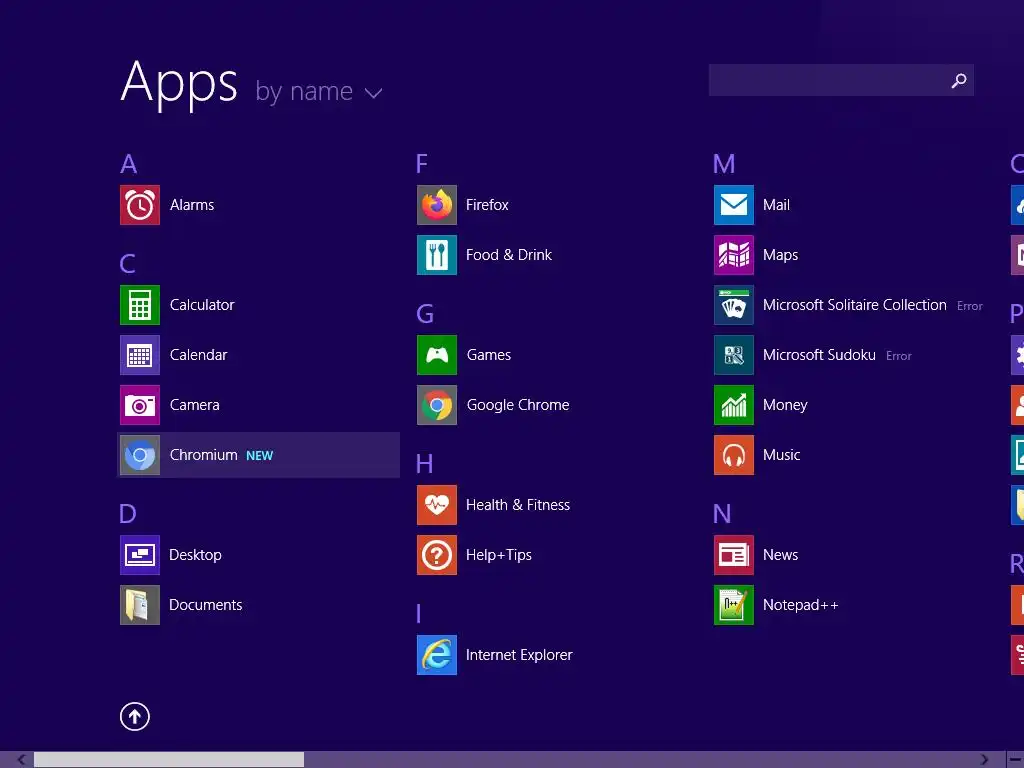Click the 'Maps' label text

tap(780, 255)
